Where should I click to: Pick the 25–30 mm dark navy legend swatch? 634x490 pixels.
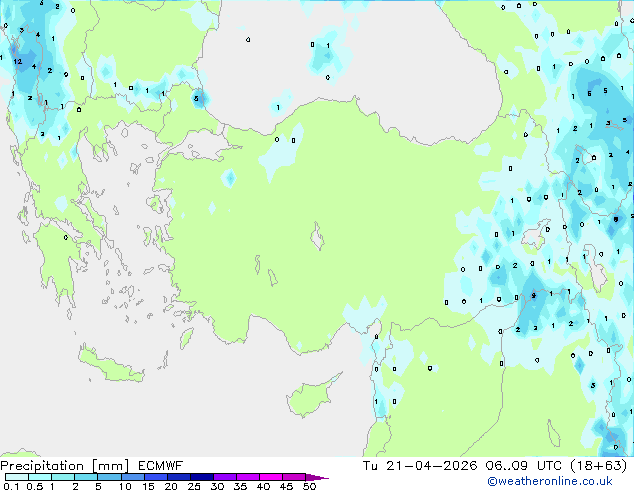(202, 477)
